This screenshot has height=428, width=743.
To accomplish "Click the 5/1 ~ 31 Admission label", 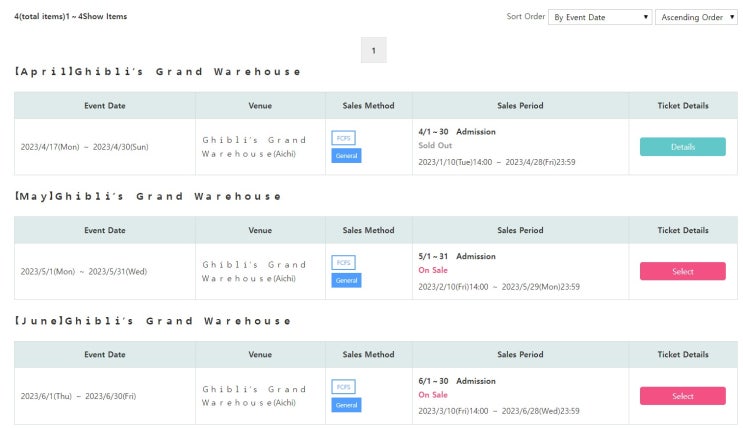I will pyautogui.click(x=457, y=256).
